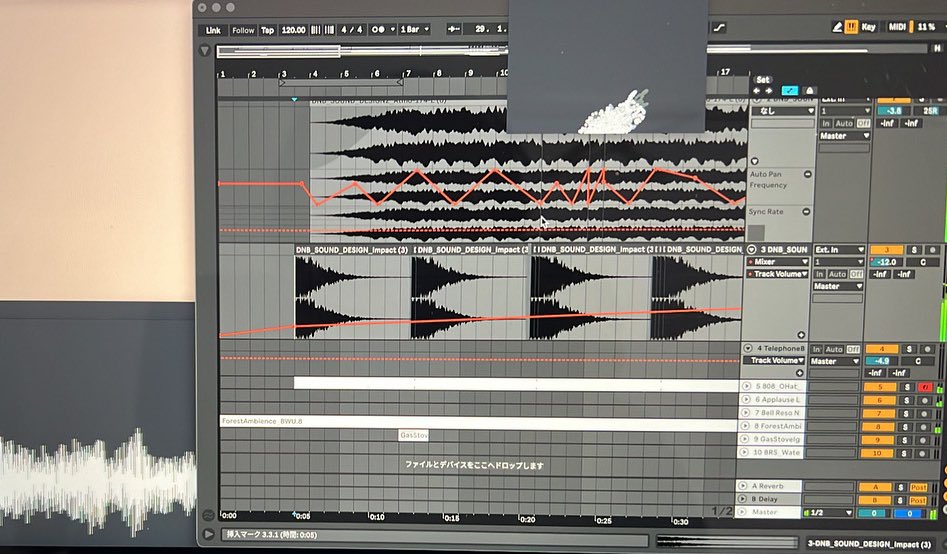The height and width of the screenshot is (554, 947).
Task: Click the Set locator button
Action: [763, 79]
